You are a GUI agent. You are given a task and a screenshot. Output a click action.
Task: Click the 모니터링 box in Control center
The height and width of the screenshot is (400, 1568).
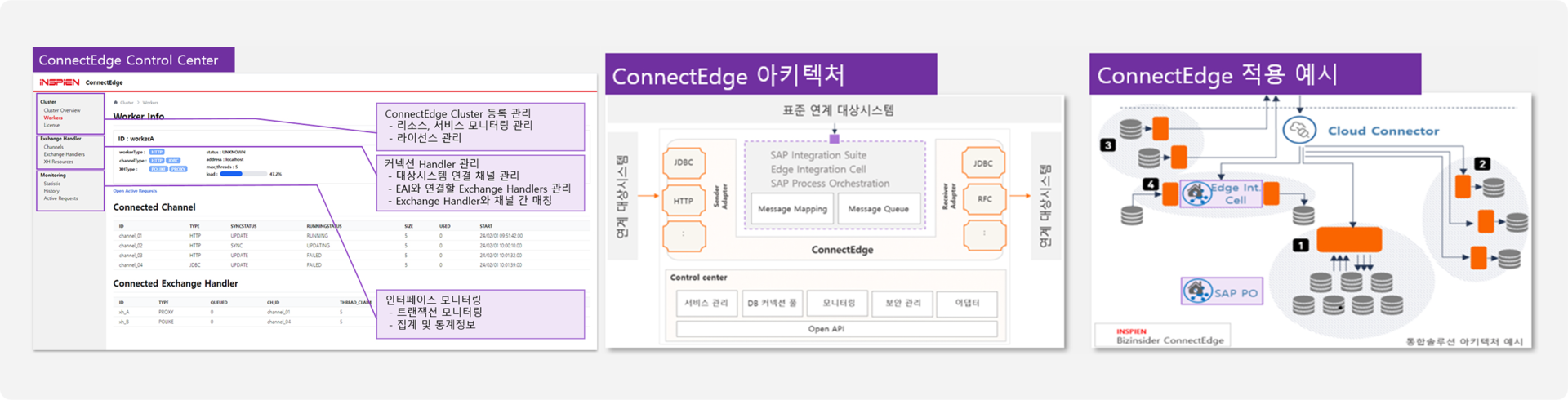pos(838,303)
